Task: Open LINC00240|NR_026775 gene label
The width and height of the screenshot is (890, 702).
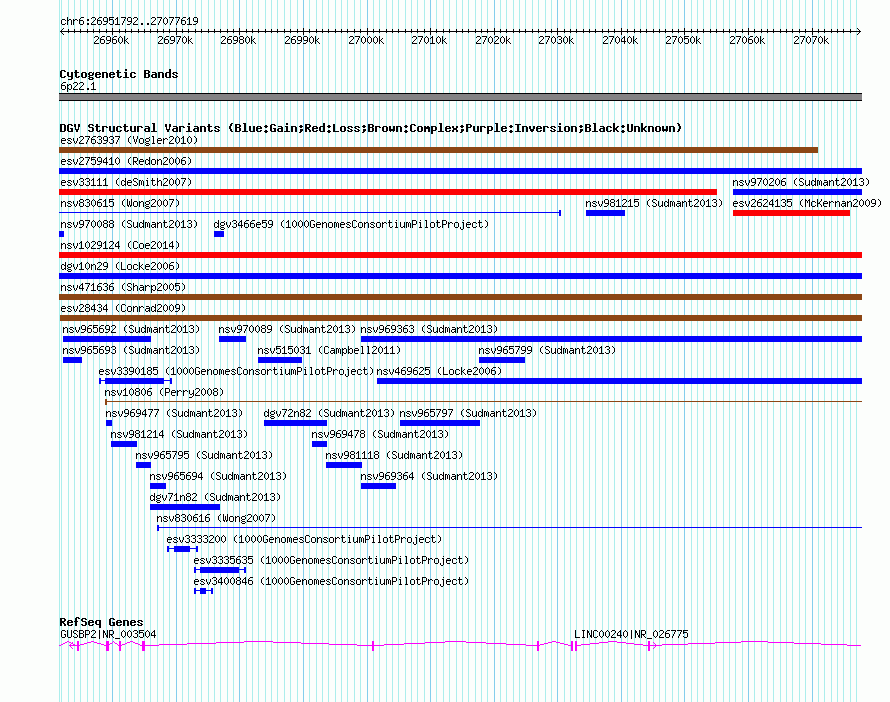Action: coord(631,634)
